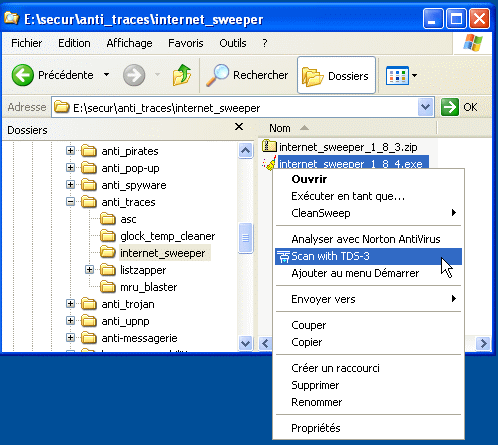
Task: Click internet_sweeper_1_8_4.exe broom icon
Action: 269,163
